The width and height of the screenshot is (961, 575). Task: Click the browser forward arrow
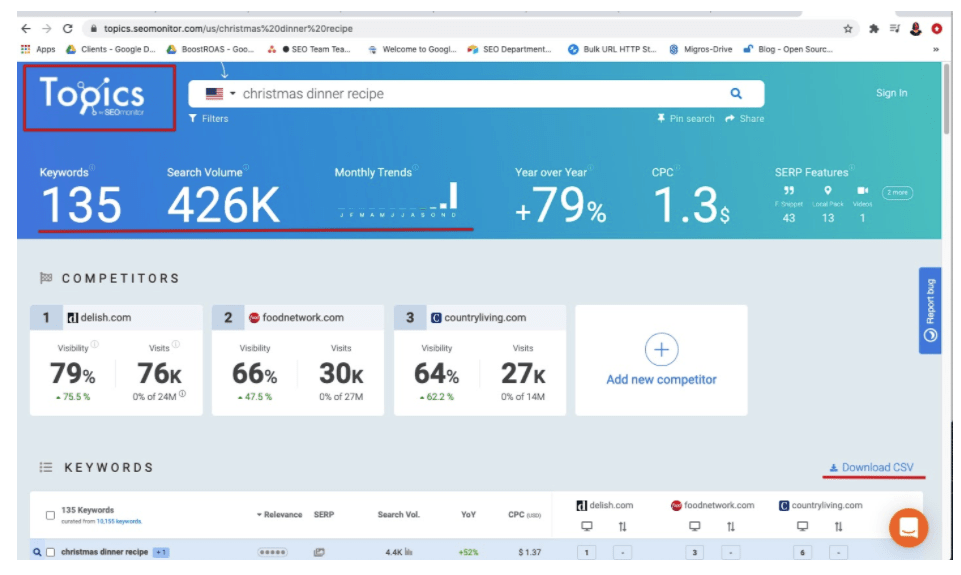coord(47,28)
